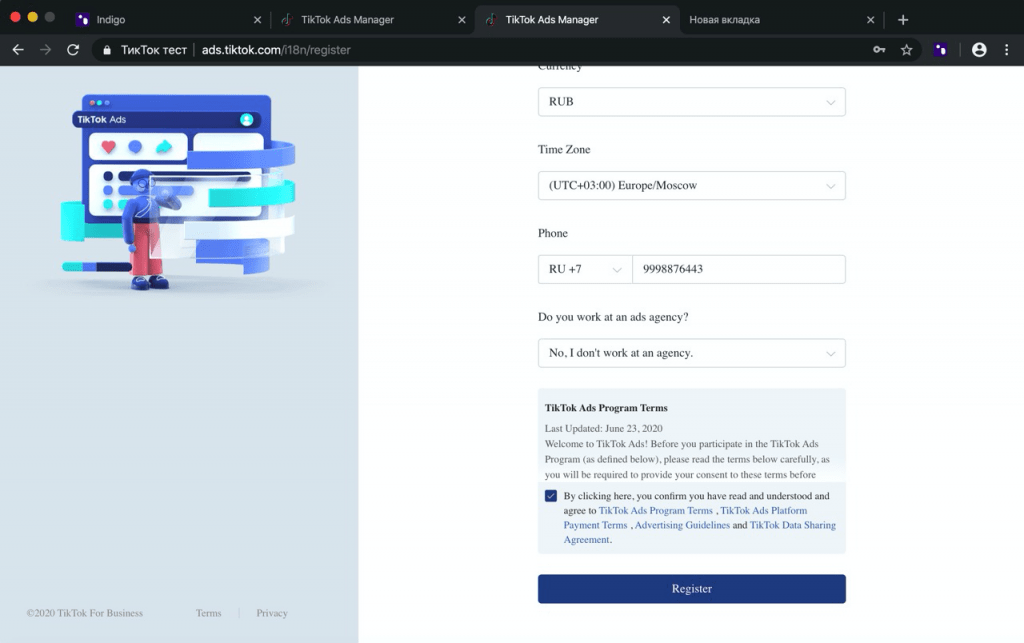Screen dimensions: 1024x643
Task: Open the Chrome three-dot menu
Action: pyautogui.click(x=1006, y=49)
